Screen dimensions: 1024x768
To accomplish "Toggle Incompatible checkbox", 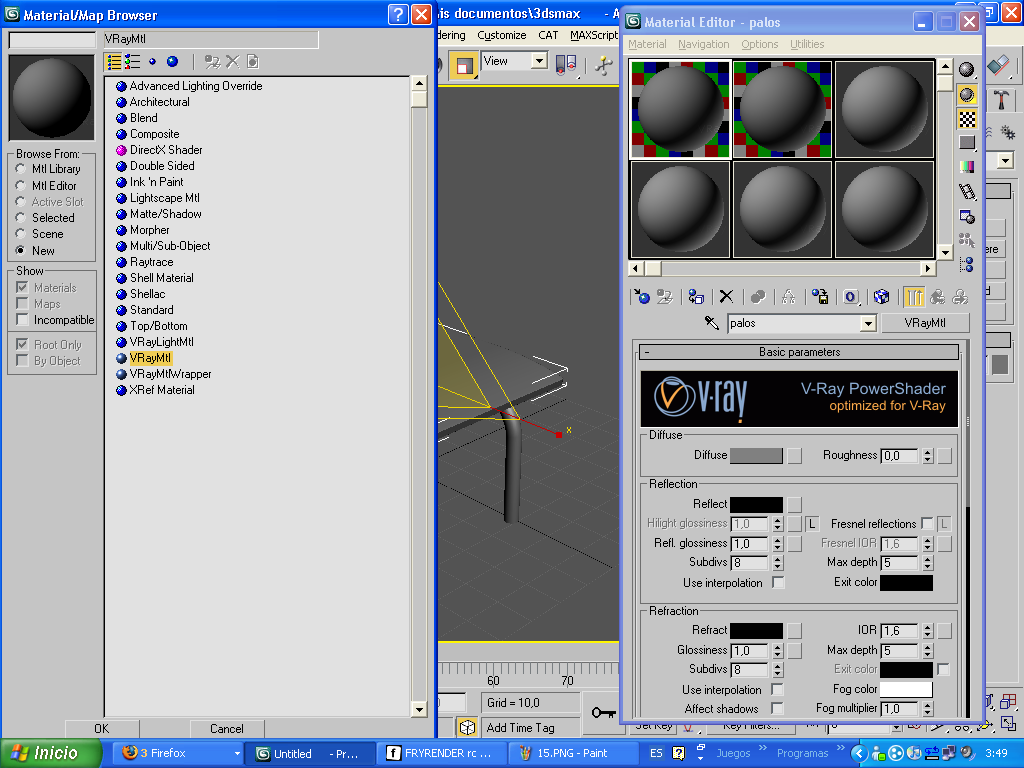I will point(22,319).
